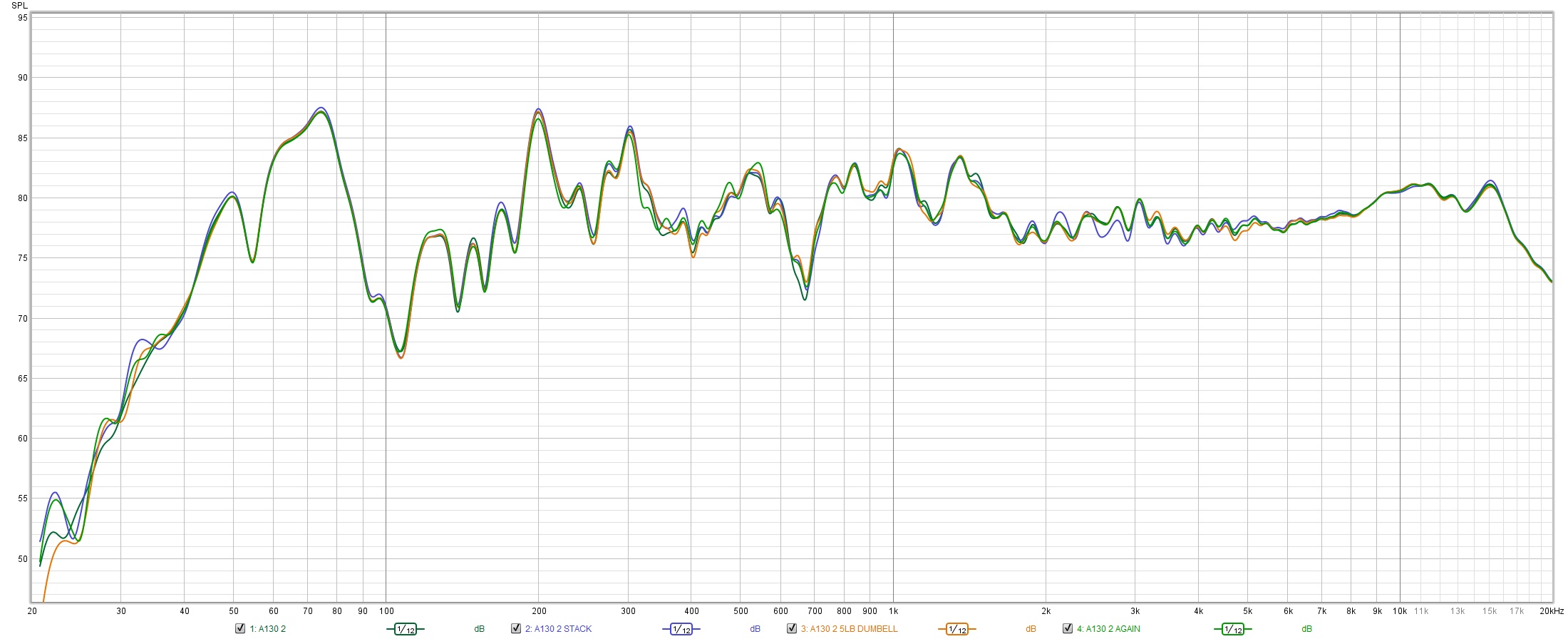The height and width of the screenshot is (639, 1568).
Task: Click the 20kHz frequency axis label
Action: pos(1552,611)
